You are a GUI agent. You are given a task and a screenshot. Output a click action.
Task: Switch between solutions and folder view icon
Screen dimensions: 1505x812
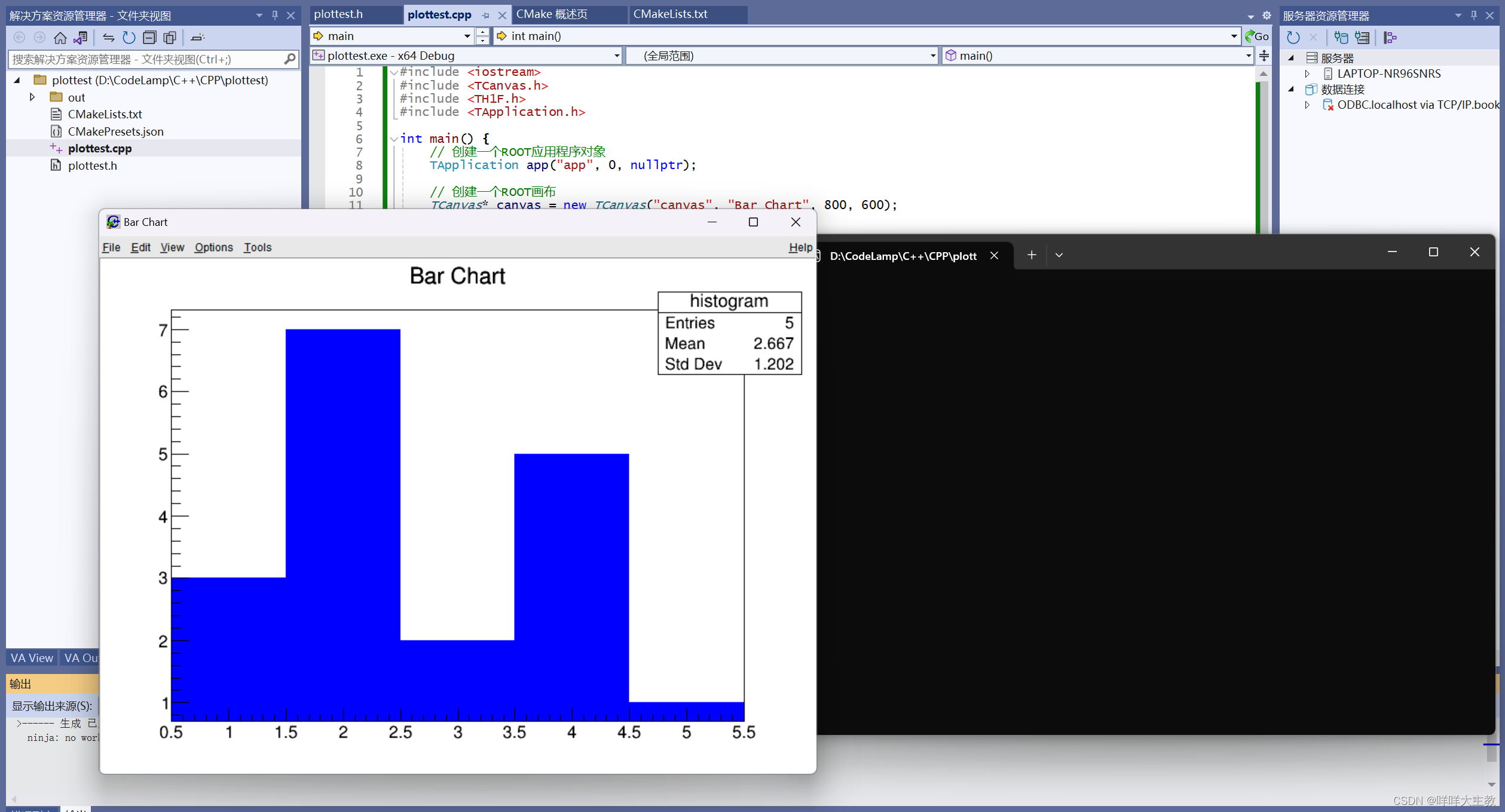click(81, 38)
